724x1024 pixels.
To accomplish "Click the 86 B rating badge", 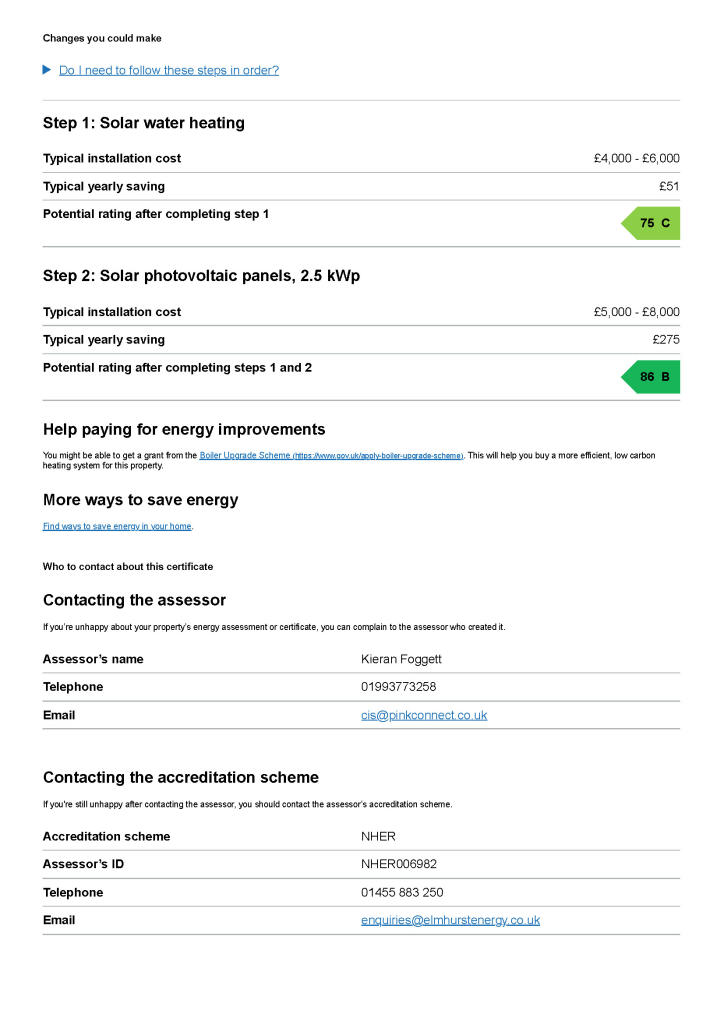I will click(x=652, y=377).
